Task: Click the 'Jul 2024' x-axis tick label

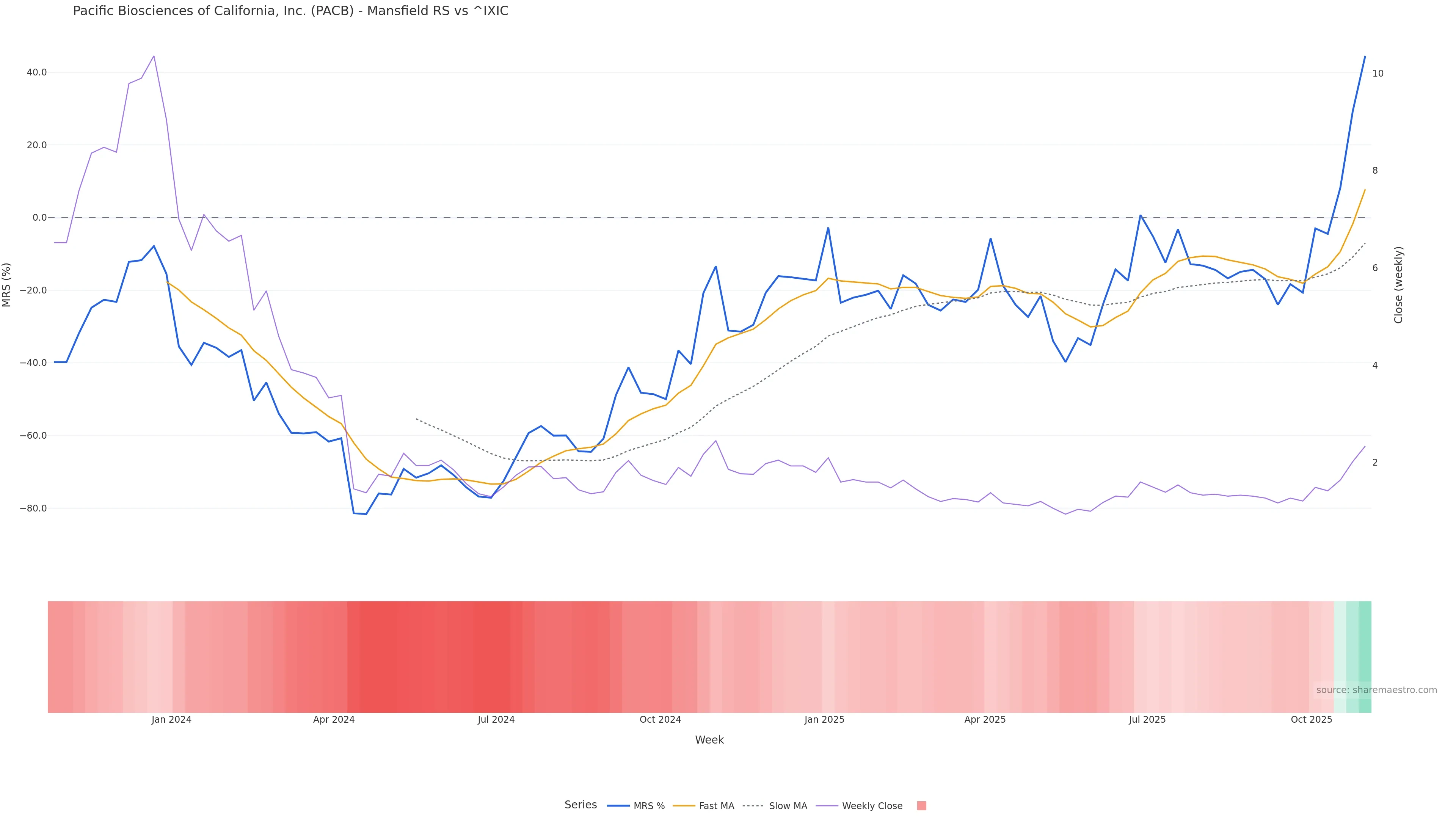Action: (x=496, y=720)
